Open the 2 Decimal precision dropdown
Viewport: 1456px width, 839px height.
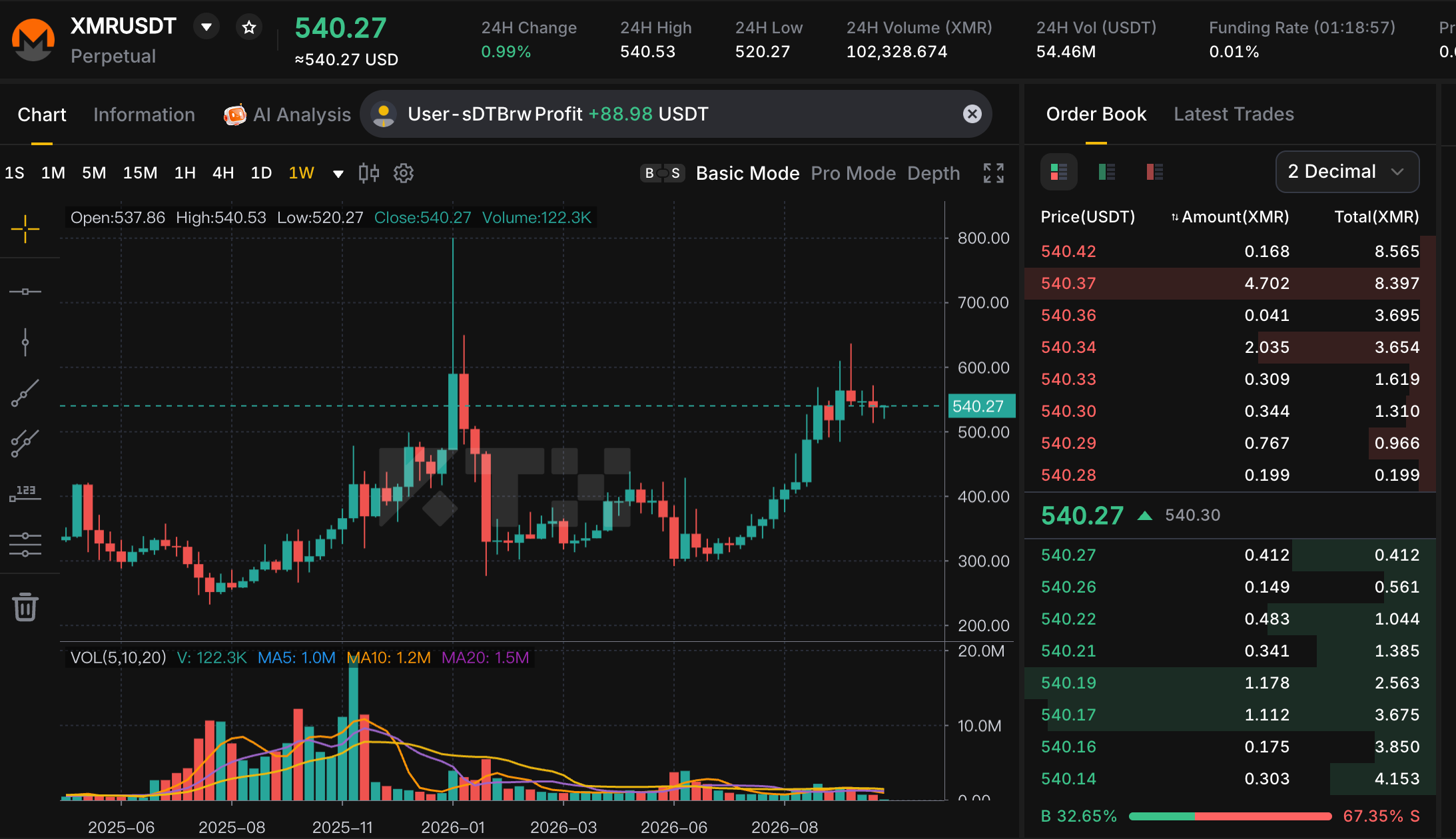click(1347, 172)
